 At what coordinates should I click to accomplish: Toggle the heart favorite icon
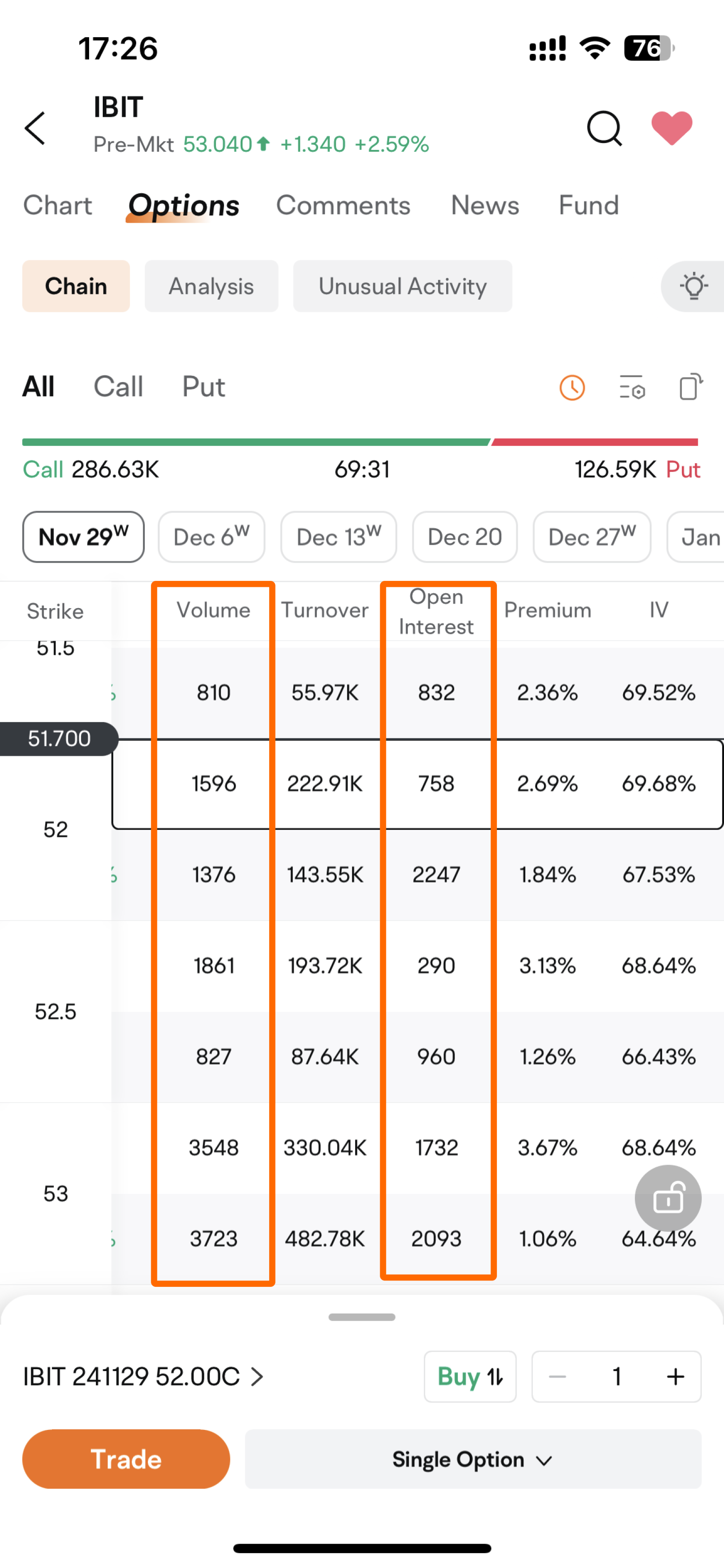click(x=672, y=129)
